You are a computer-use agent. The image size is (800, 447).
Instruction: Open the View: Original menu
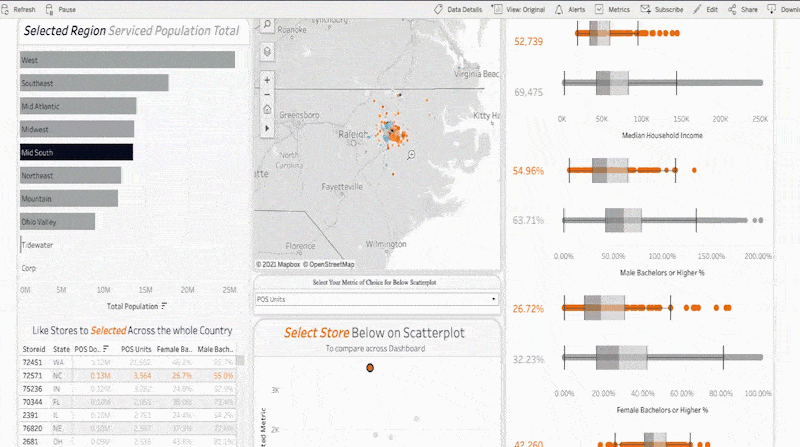tap(518, 9)
